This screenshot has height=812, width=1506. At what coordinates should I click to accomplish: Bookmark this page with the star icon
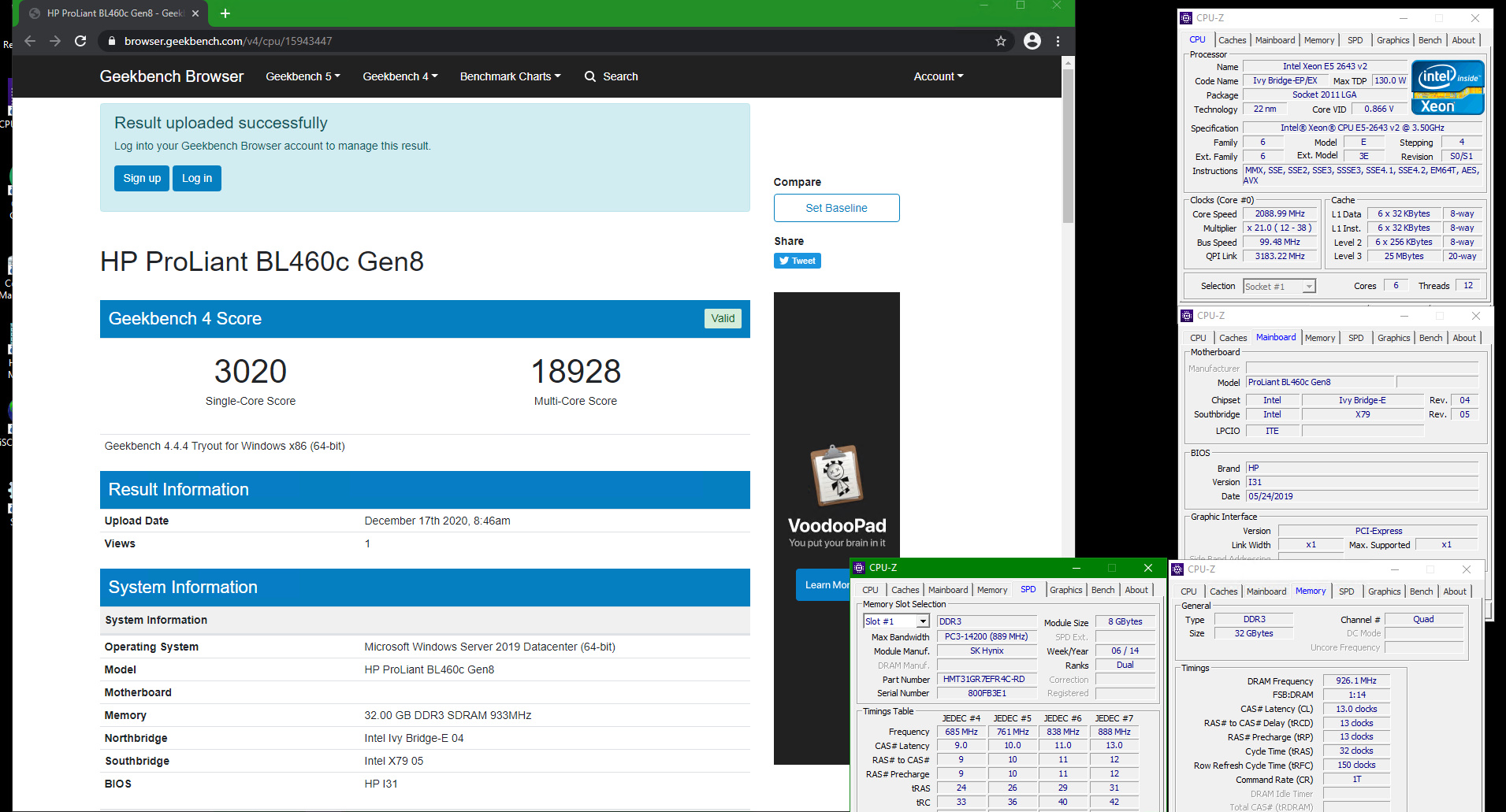pyautogui.click(x=1001, y=41)
